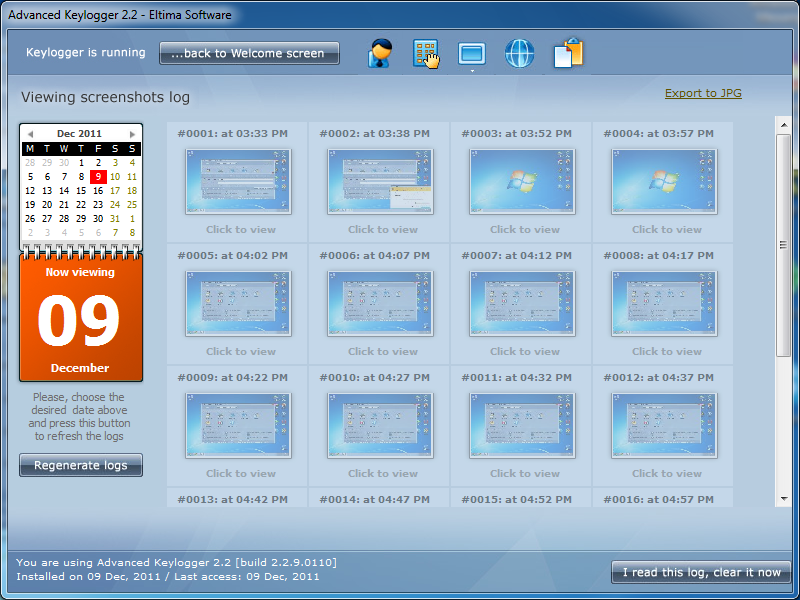Go to next month in calendar
The width and height of the screenshot is (800, 600).
pos(132,134)
